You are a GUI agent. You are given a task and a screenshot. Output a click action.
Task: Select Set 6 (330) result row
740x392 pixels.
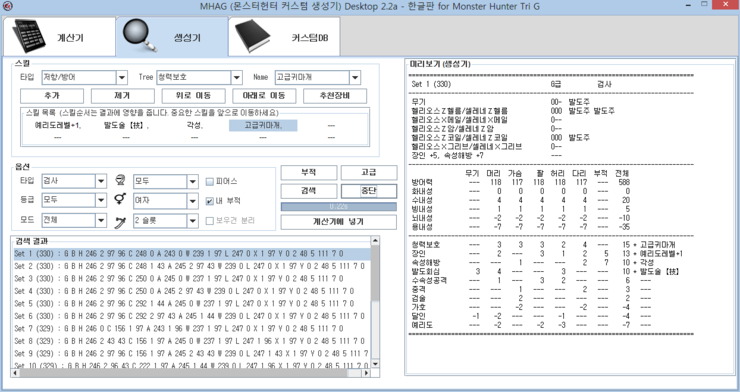click(192, 316)
